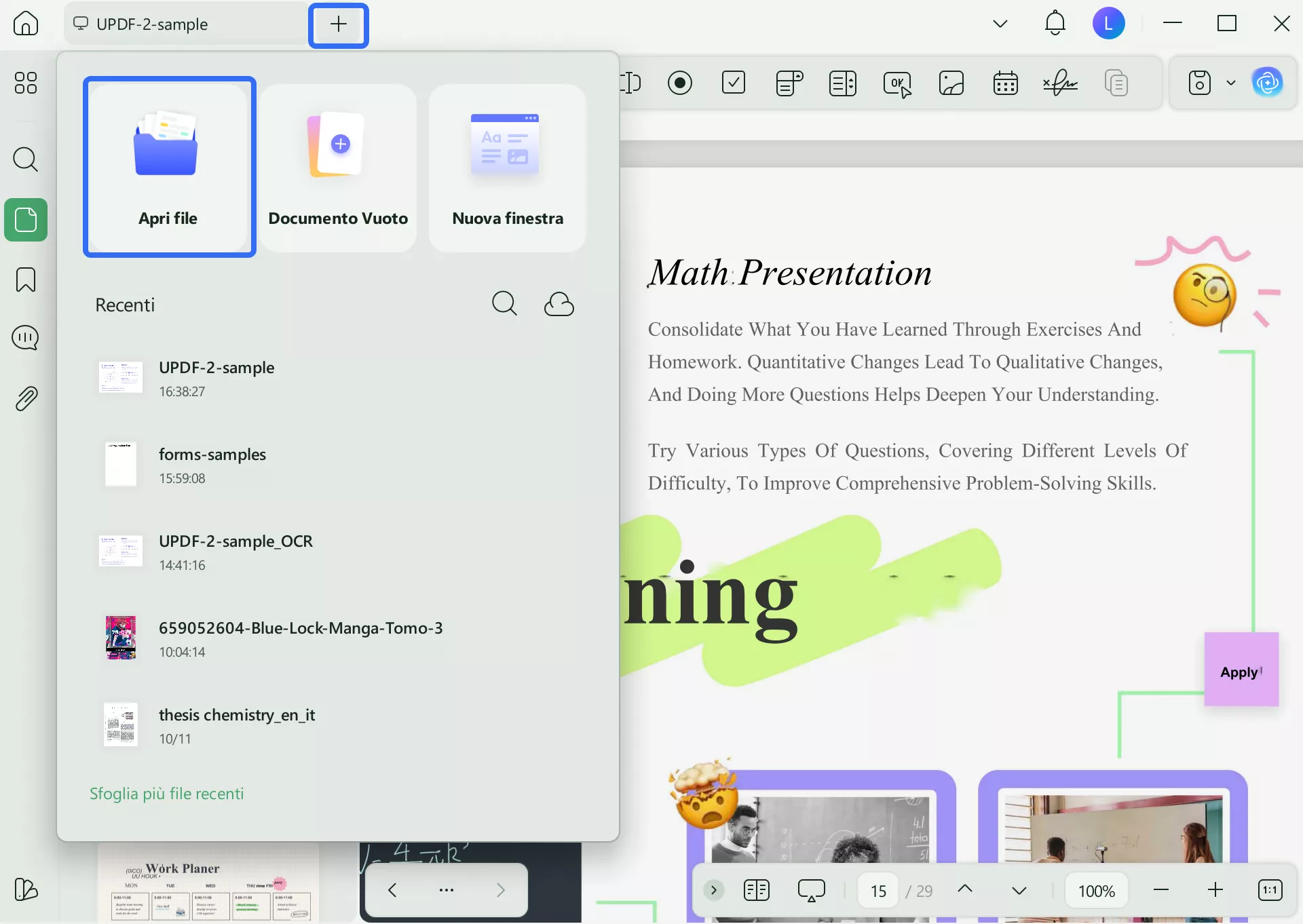1303x924 pixels.
Task: Click the Apri file button
Action: pyautogui.click(x=169, y=167)
